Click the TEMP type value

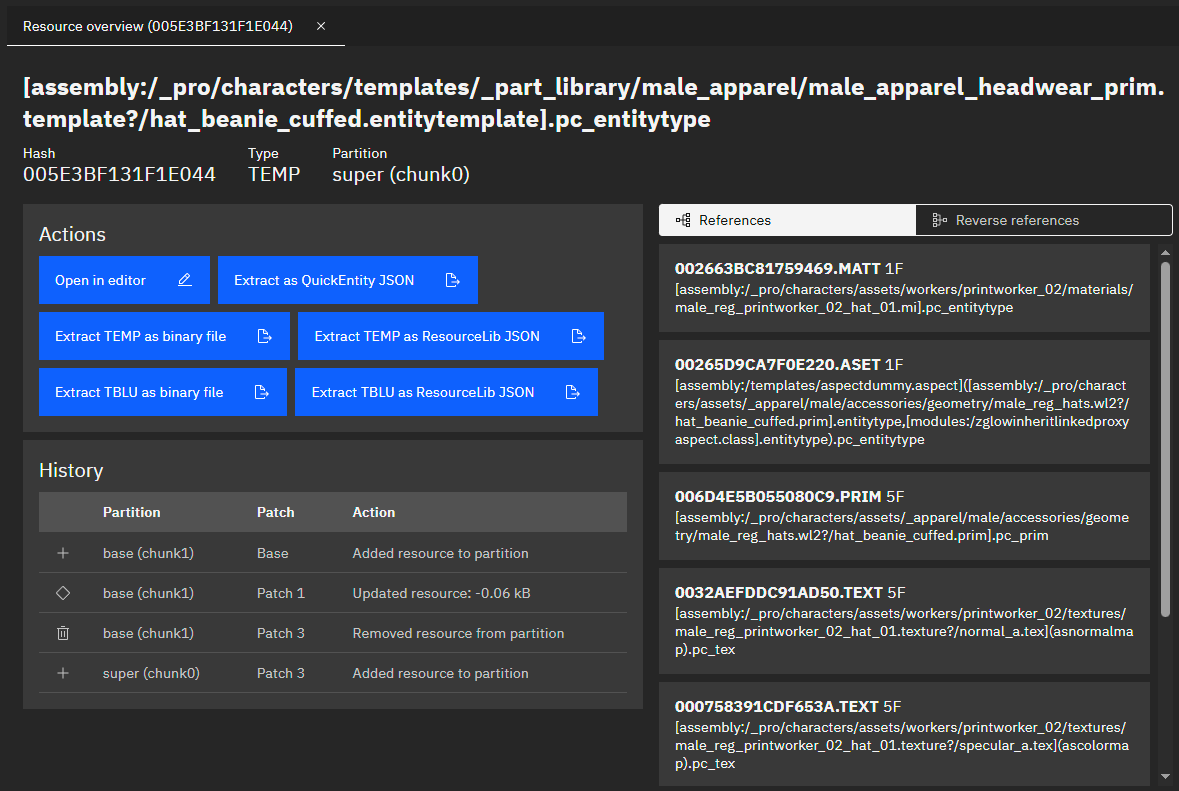pyautogui.click(x=274, y=174)
